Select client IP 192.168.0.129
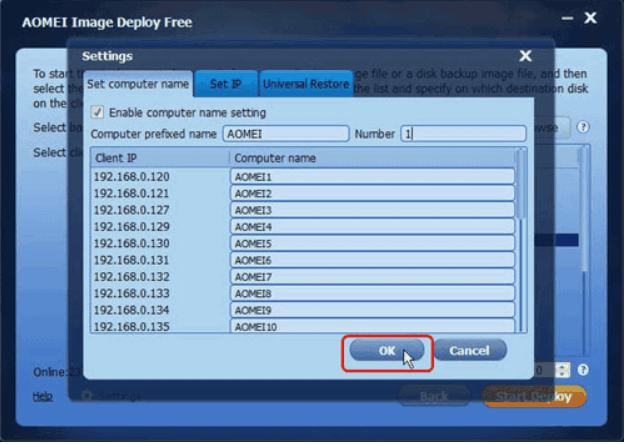Viewport: 626px width, 444px height. coord(131,227)
